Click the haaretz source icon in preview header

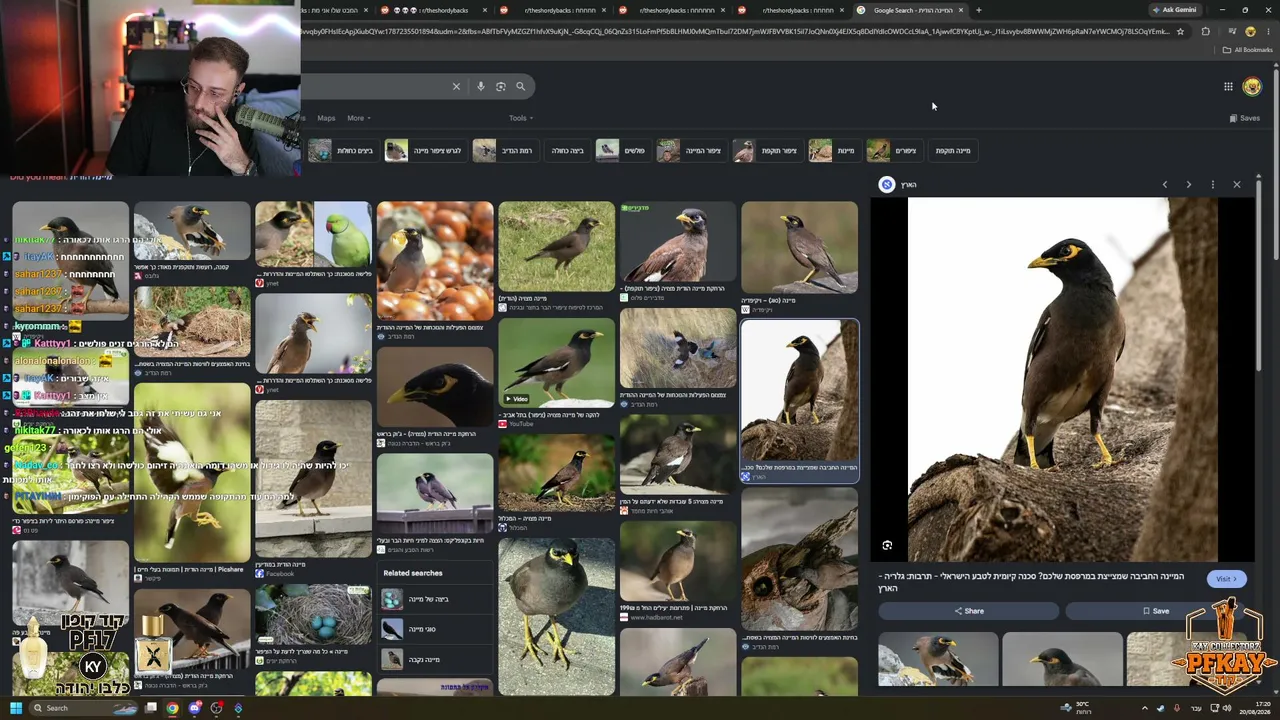click(x=887, y=184)
